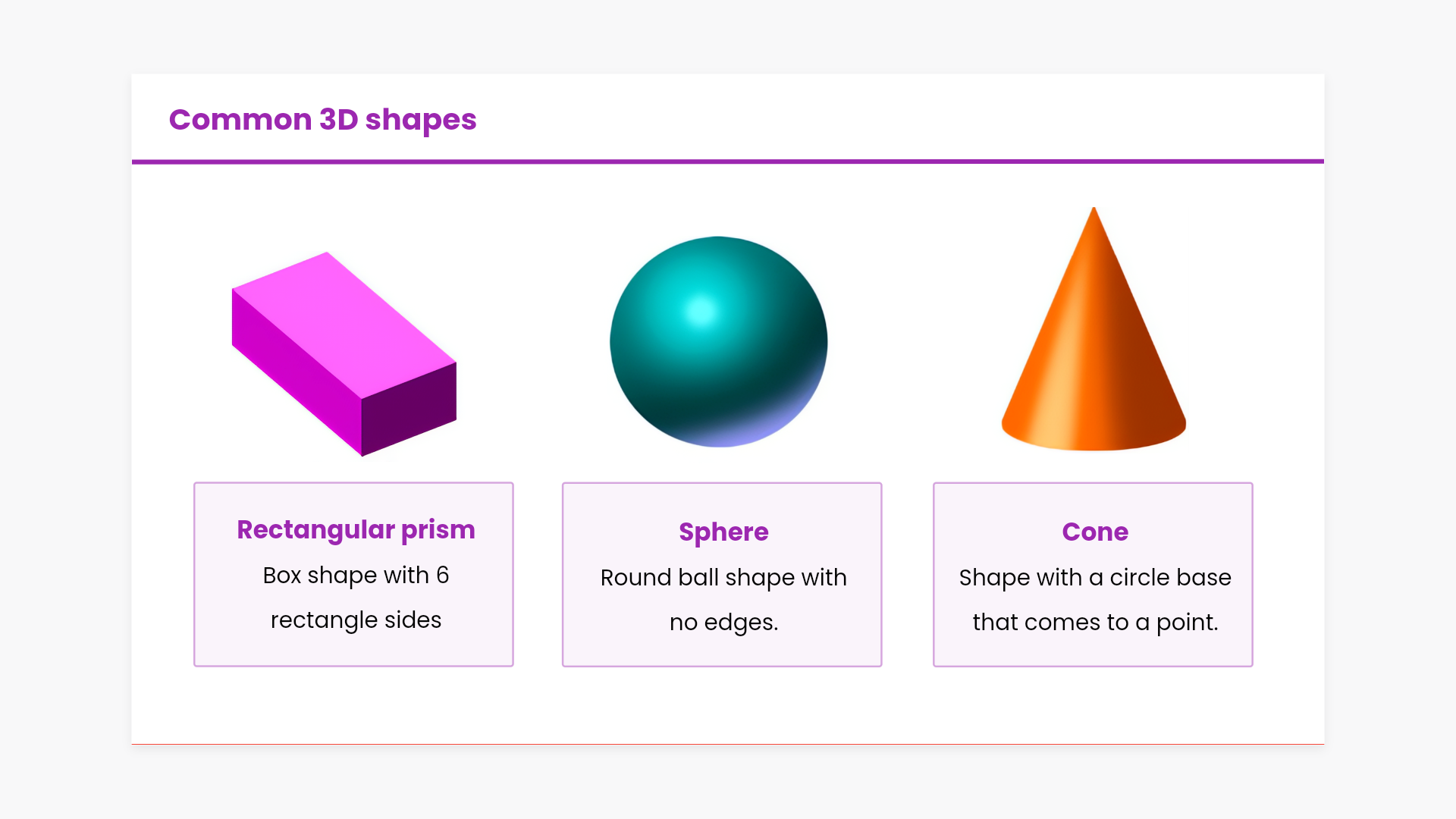The width and height of the screenshot is (1456, 819).
Task: Click the "no edges." text line
Action: 723,622
